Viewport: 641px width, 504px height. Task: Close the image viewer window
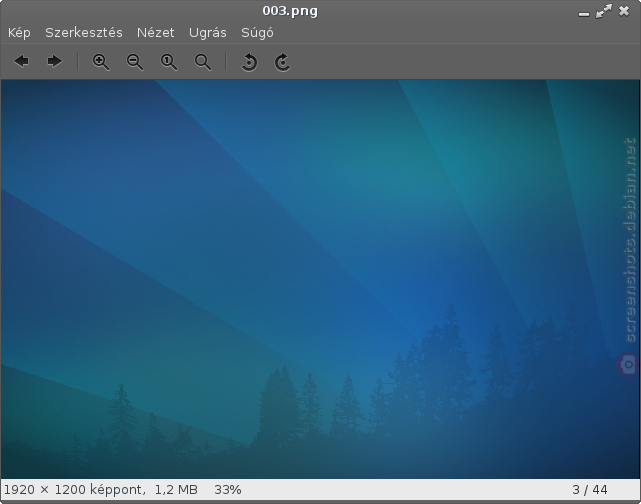pyautogui.click(x=624, y=11)
